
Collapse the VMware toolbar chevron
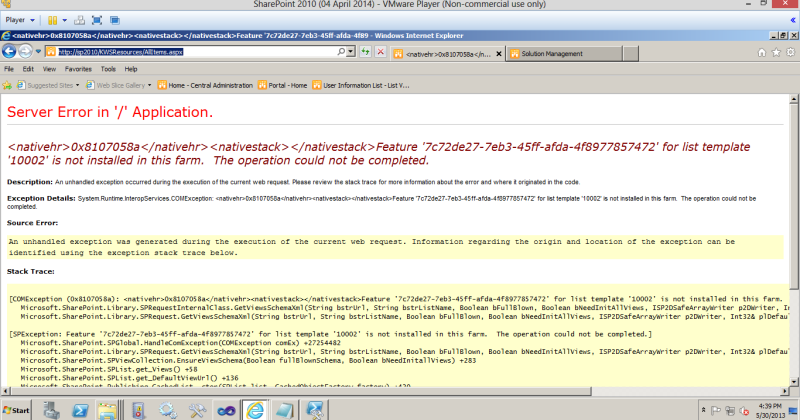click(x=793, y=20)
